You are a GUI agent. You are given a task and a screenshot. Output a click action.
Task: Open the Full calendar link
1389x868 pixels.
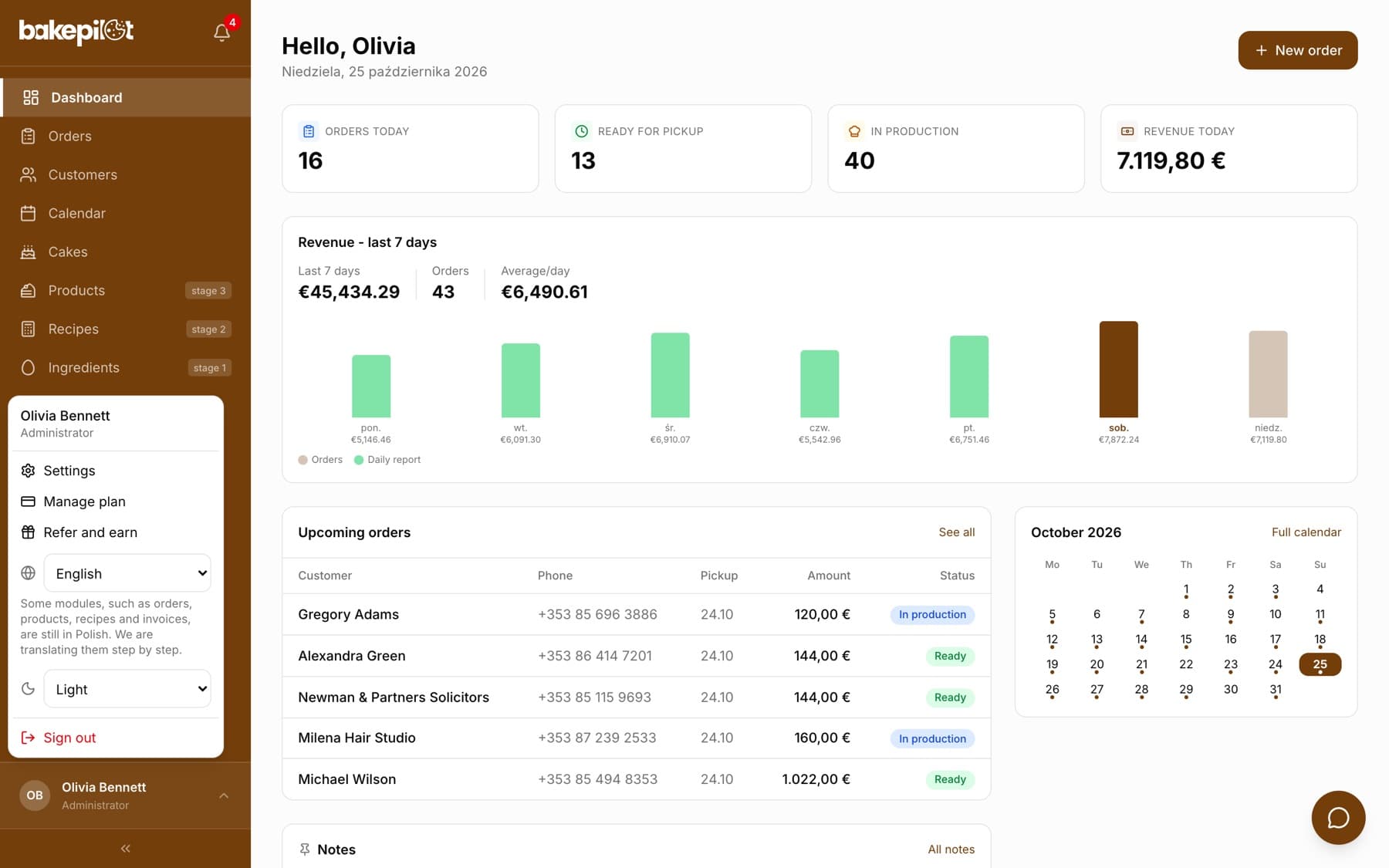(x=1306, y=532)
